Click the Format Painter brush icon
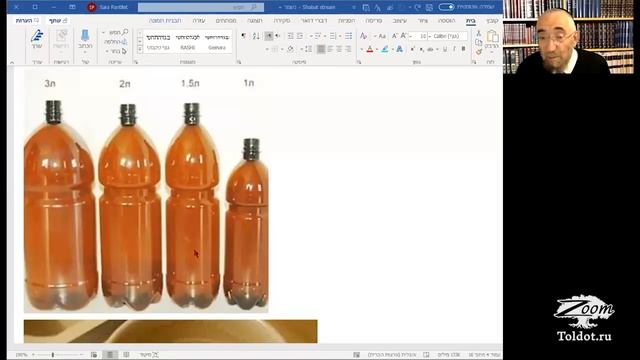Screen dimensions: 640x360 479,52
